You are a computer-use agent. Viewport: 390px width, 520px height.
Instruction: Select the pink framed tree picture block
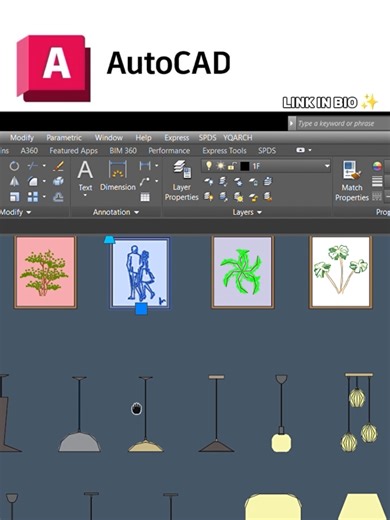(45, 272)
